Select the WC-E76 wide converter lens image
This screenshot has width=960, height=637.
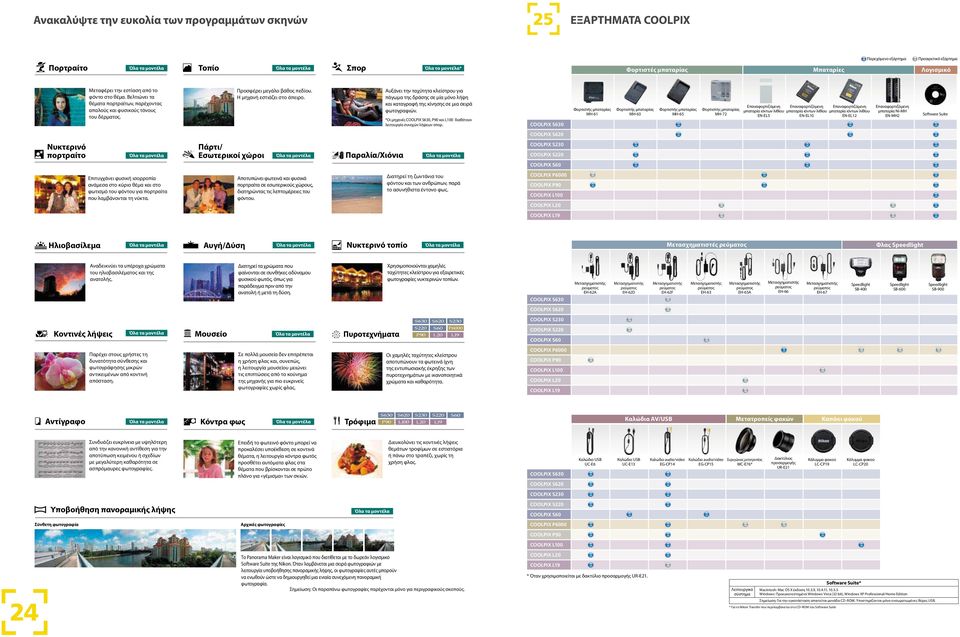[745, 441]
